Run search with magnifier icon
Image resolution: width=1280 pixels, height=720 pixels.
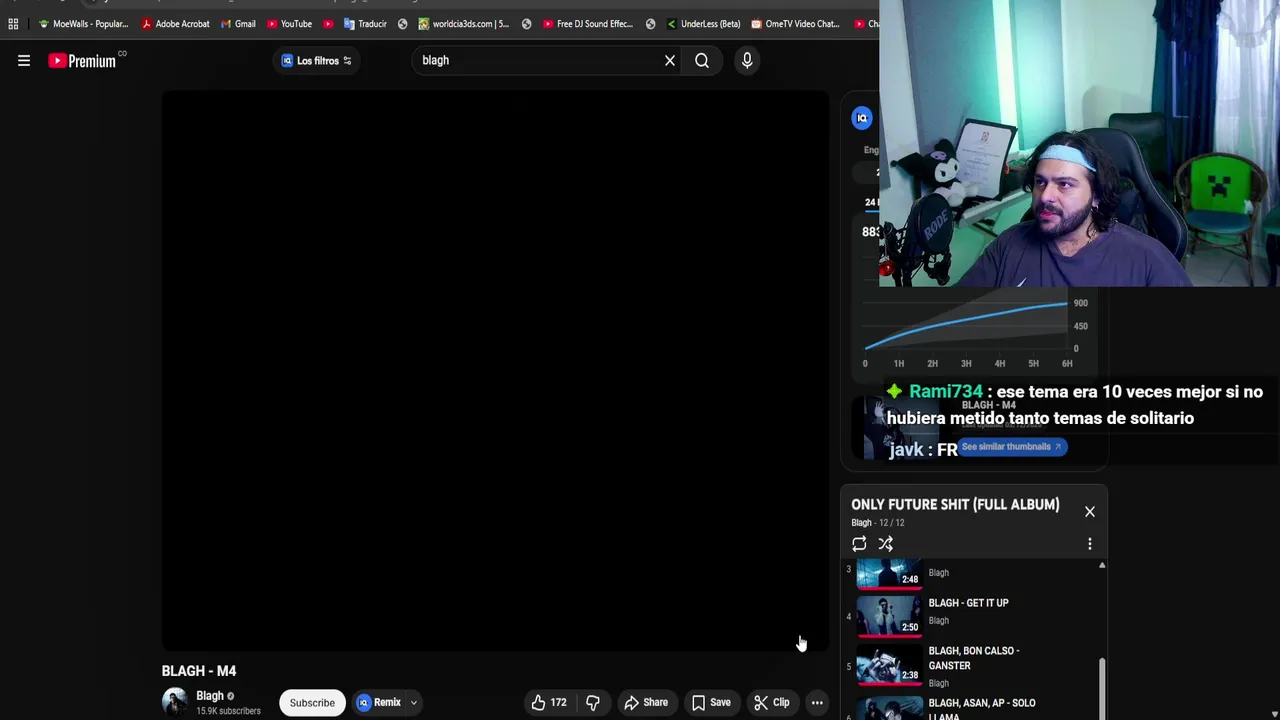(x=702, y=61)
